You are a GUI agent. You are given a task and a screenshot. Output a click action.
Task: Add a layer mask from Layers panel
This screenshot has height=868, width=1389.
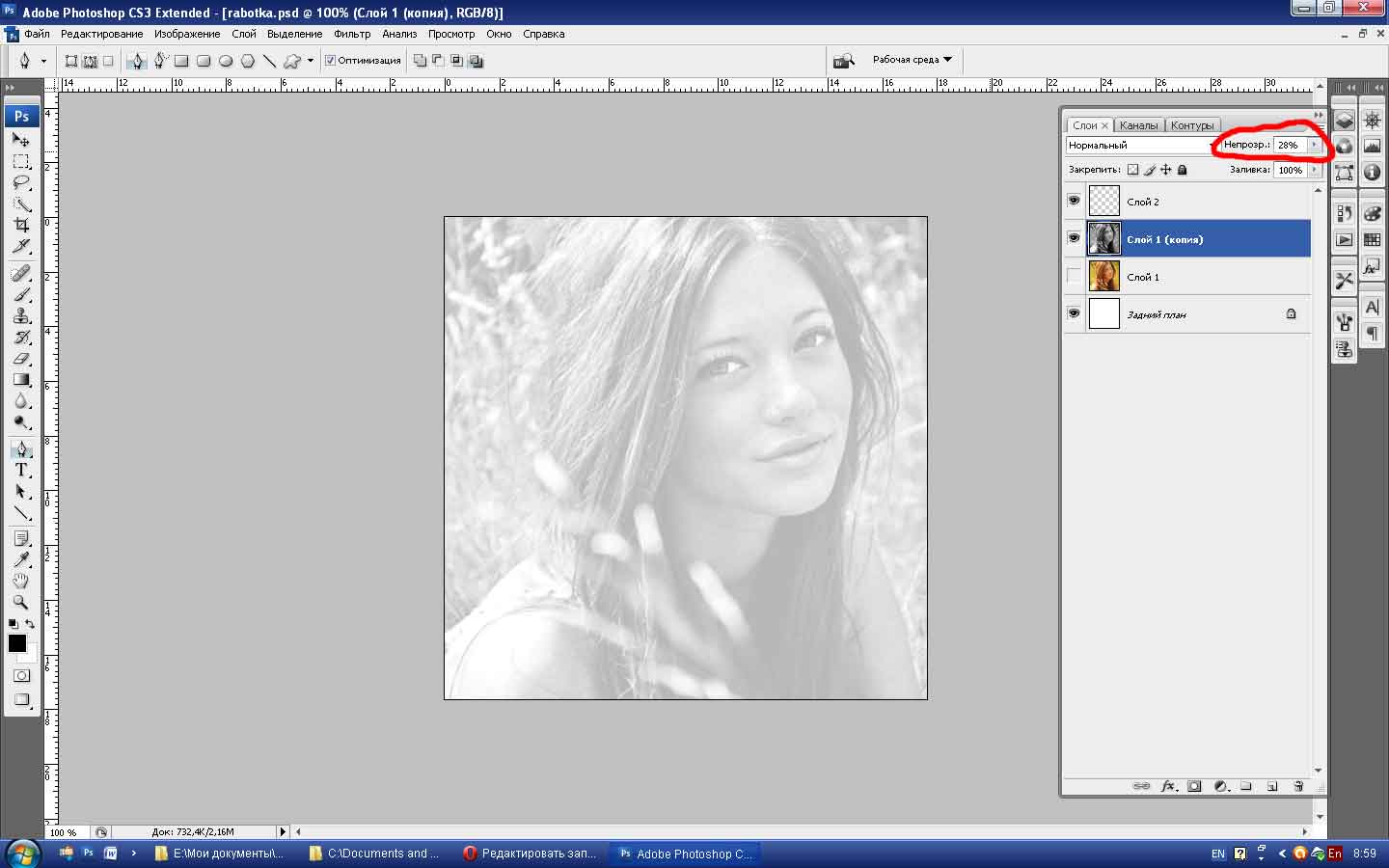(1194, 786)
